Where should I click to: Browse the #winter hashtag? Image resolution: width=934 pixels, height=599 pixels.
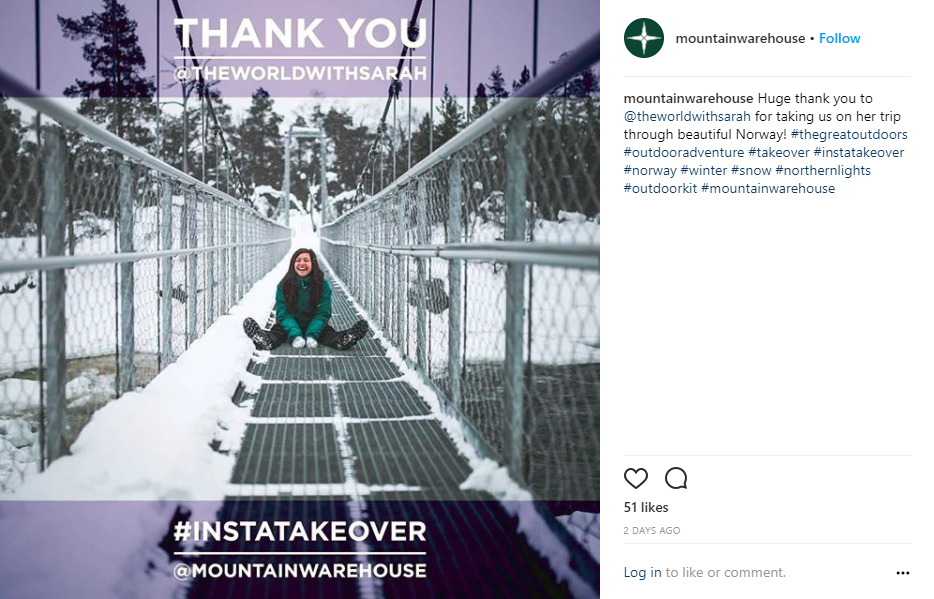point(704,171)
